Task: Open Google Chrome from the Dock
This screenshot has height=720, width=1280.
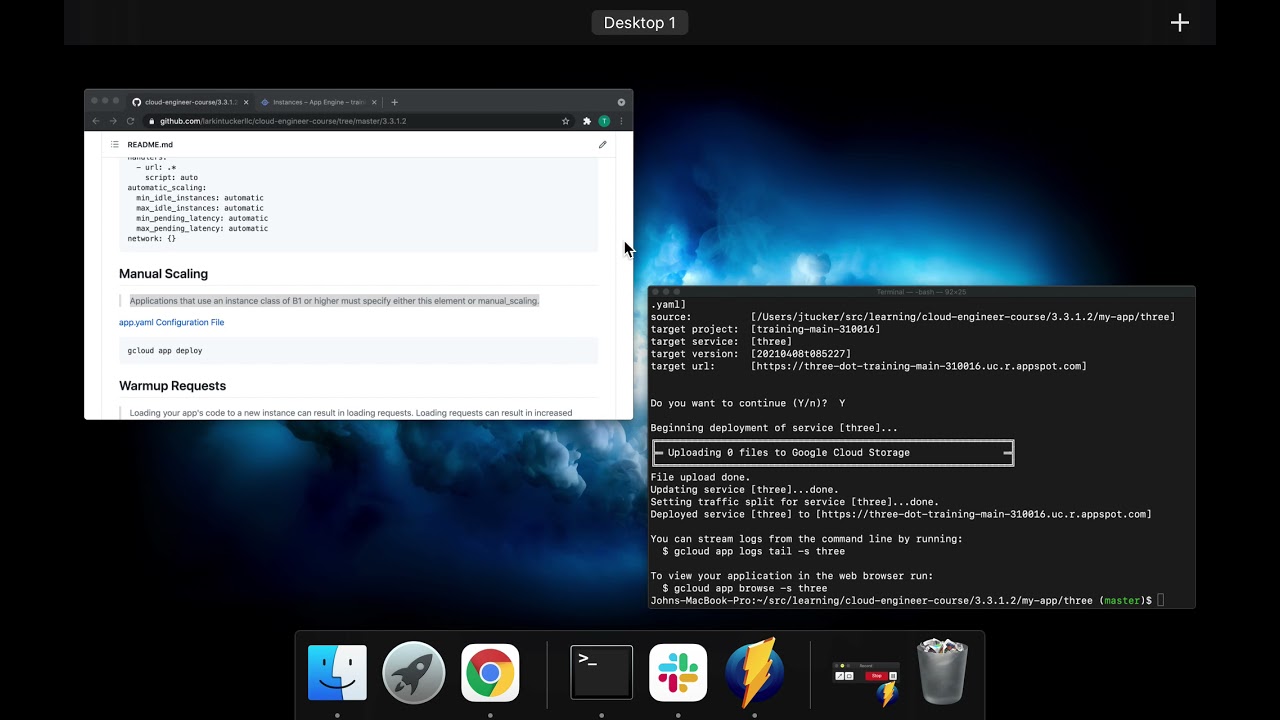Action: tap(490, 672)
